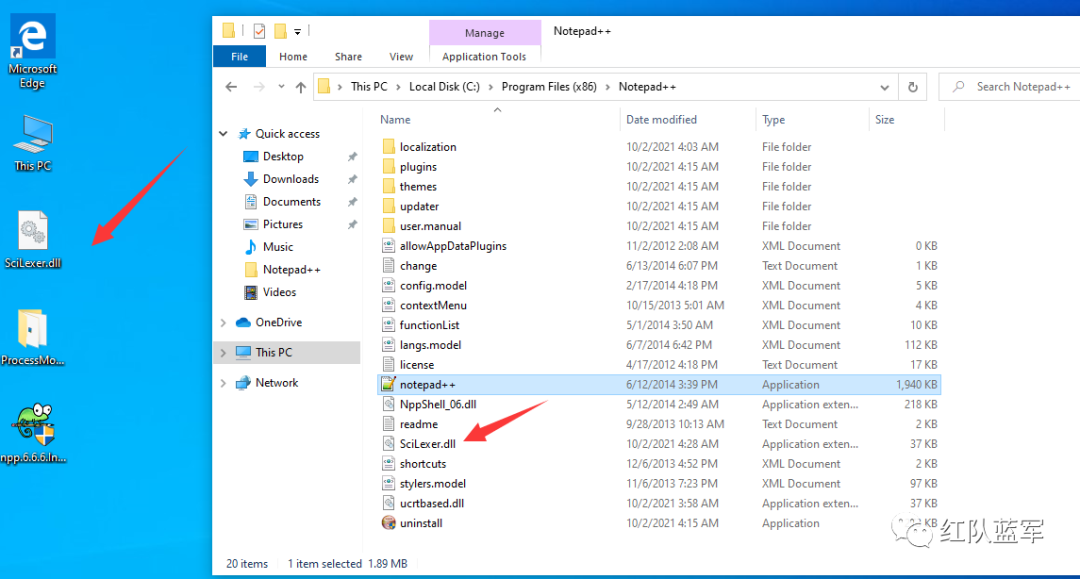Screen dimensions: 1080x579
Task: Select the ucrtbased.dll file icon
Action: (x=388, y=503)
